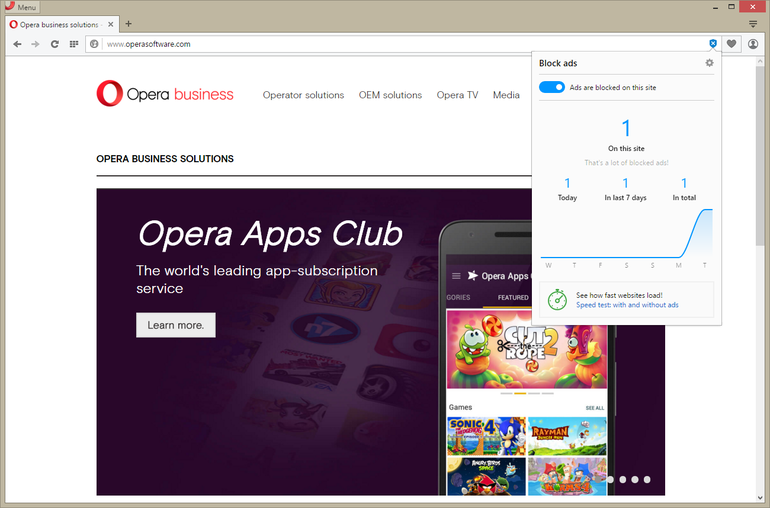Screen dimensions: 770x508
Task: Open the Operator solutions nav item
Action: (303, 95)
